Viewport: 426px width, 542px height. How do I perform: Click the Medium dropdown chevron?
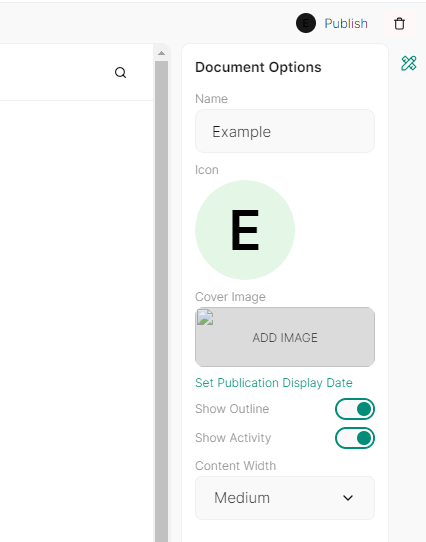point(348,498)
